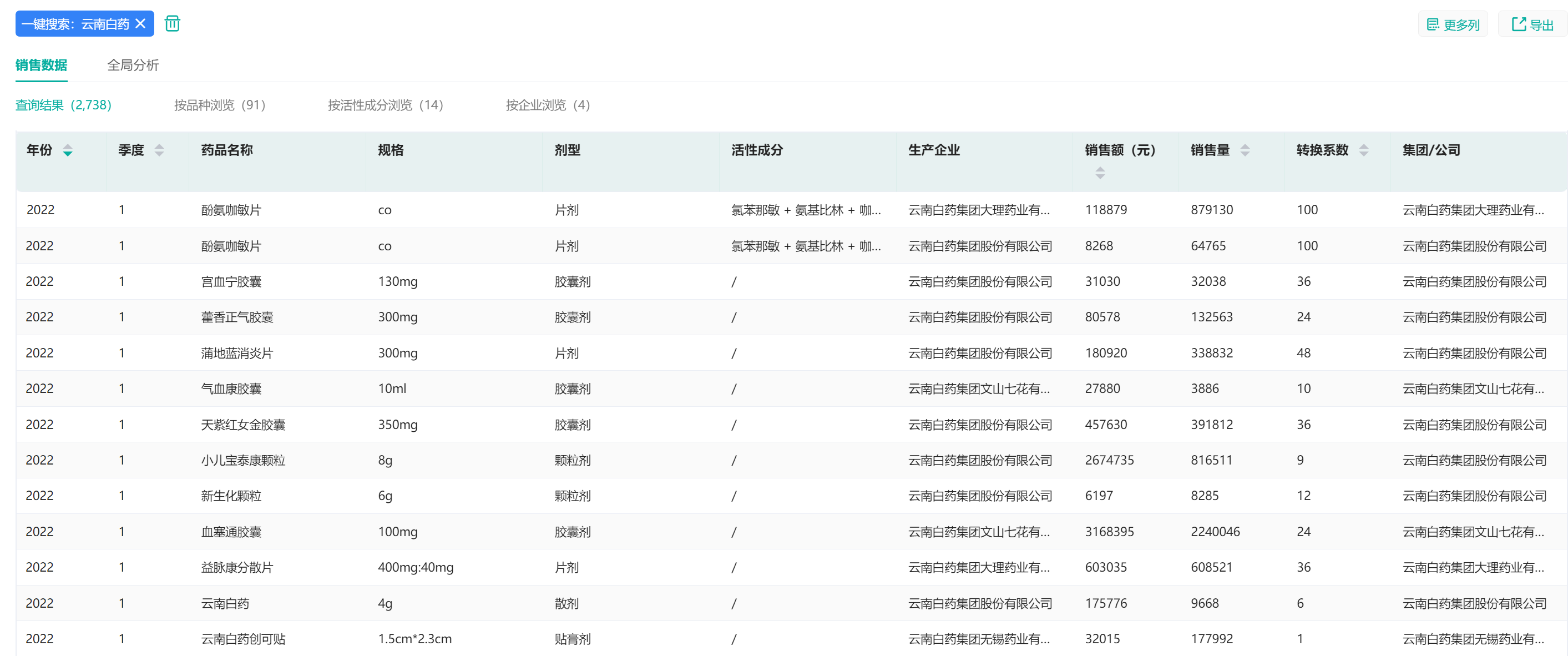Open the 更多列 column options

pyautogui.click(x=1453, y=24)
